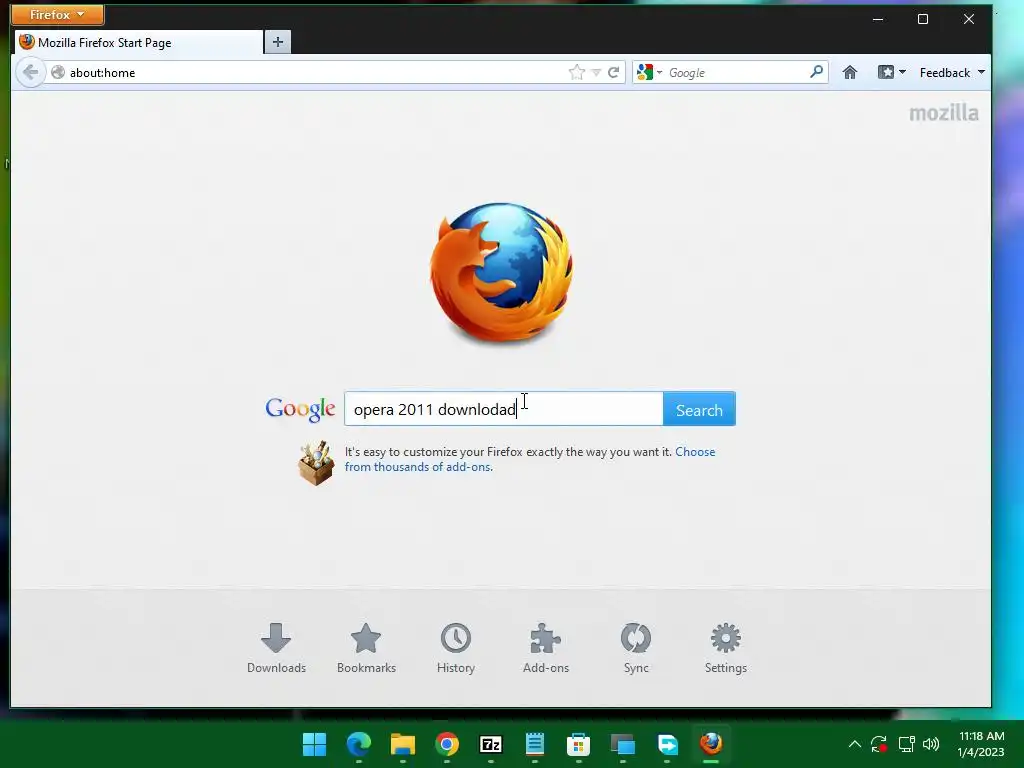
Task: Click the network tray icon
Action: (x=906, y=744)
